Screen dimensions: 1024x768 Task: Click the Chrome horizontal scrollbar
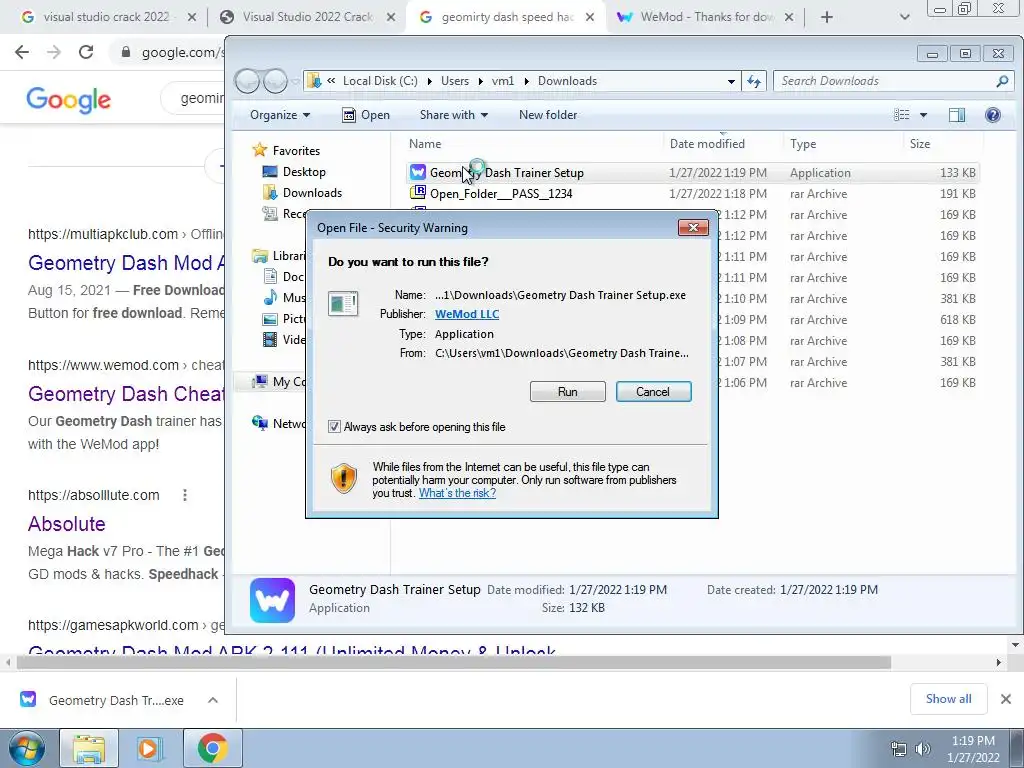[x=454, y=662]
